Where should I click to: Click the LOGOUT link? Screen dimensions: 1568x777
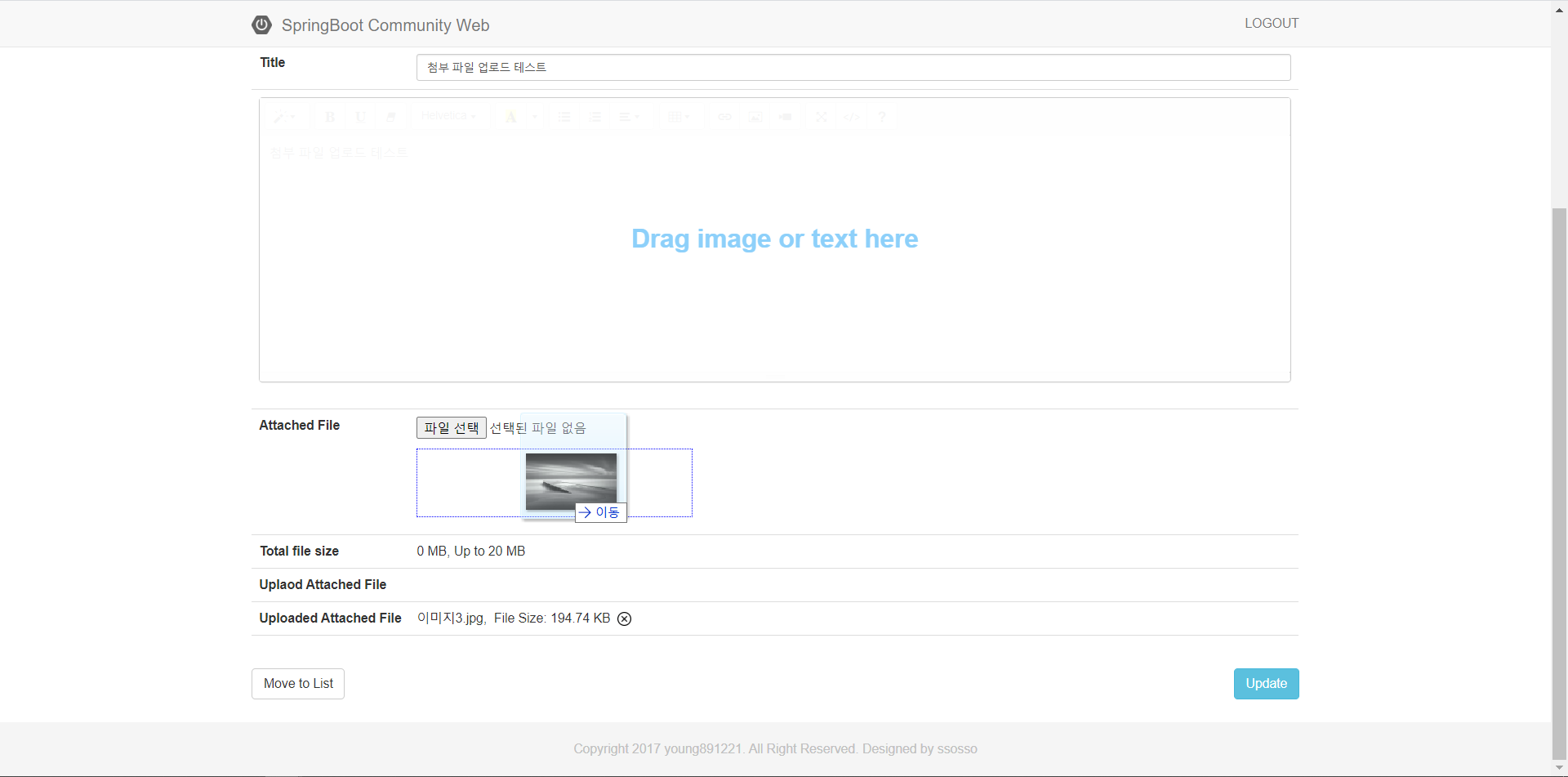pos(1271,23)
